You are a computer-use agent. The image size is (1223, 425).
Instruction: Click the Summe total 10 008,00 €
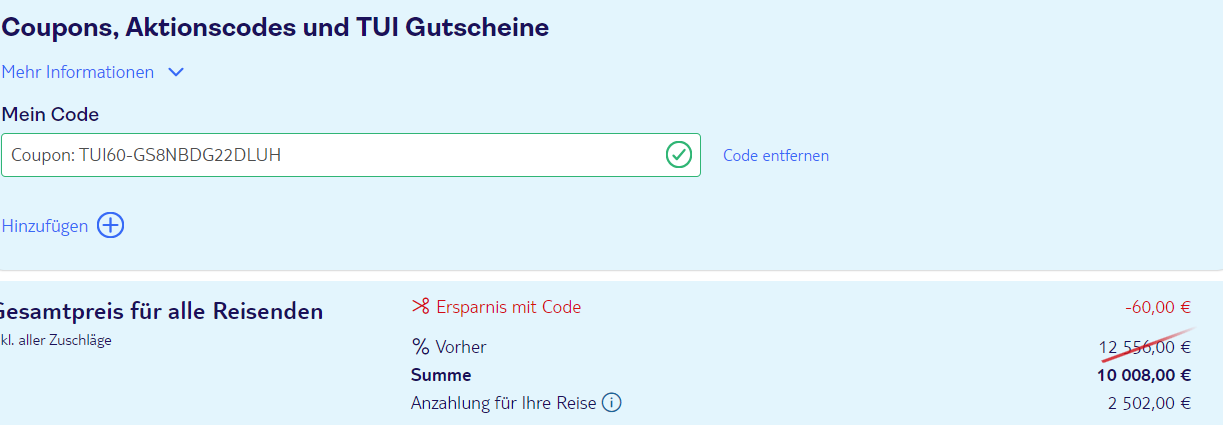point(1144,375)
